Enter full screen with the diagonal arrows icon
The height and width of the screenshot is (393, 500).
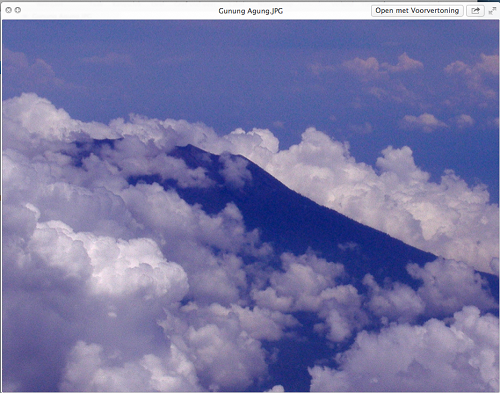pyautogui.click(x=492, y=11)
